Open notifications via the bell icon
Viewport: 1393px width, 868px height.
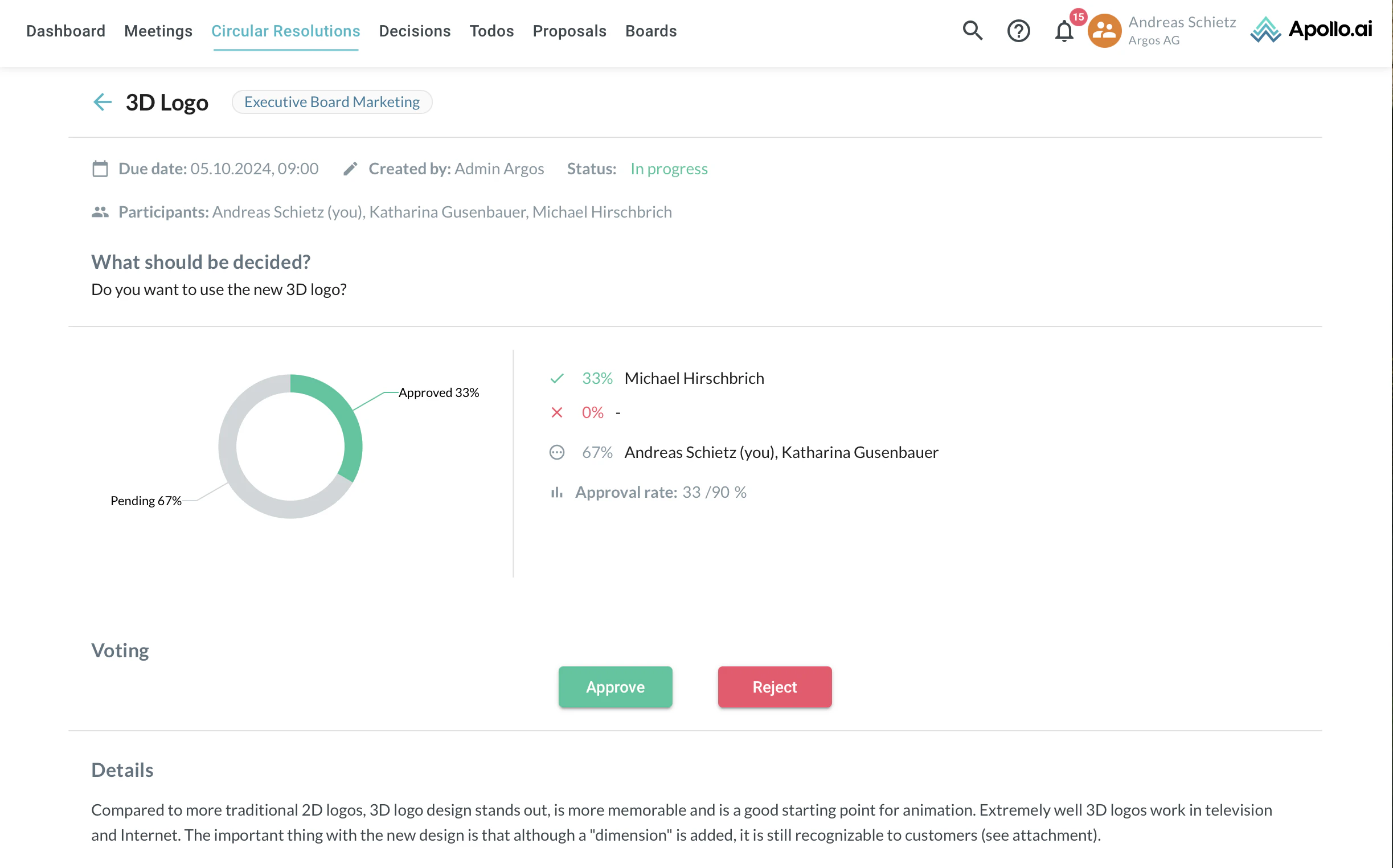click(1063, 30)
